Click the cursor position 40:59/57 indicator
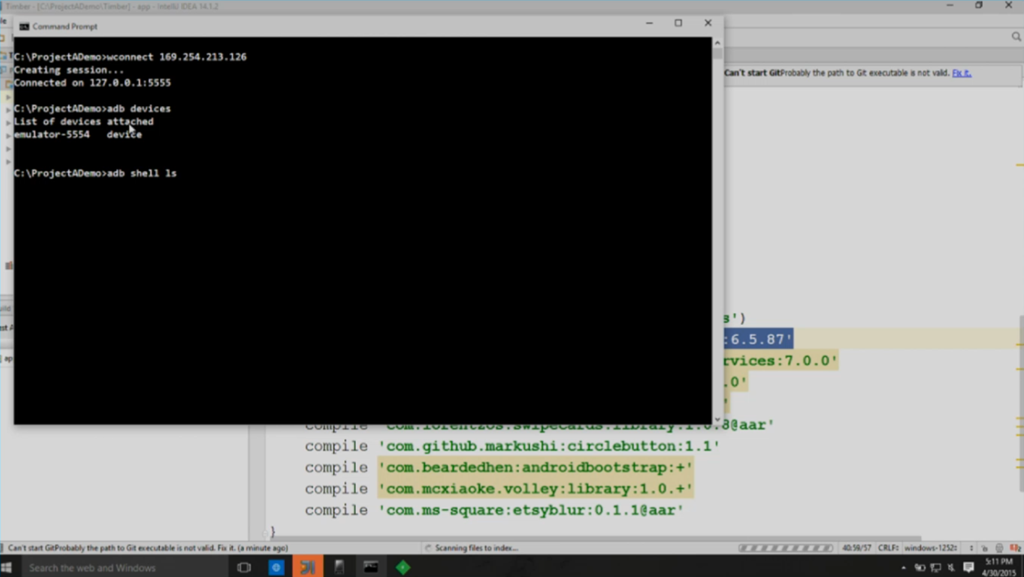1024x577 pixels. pyautogui.click(x=856, y=548)
